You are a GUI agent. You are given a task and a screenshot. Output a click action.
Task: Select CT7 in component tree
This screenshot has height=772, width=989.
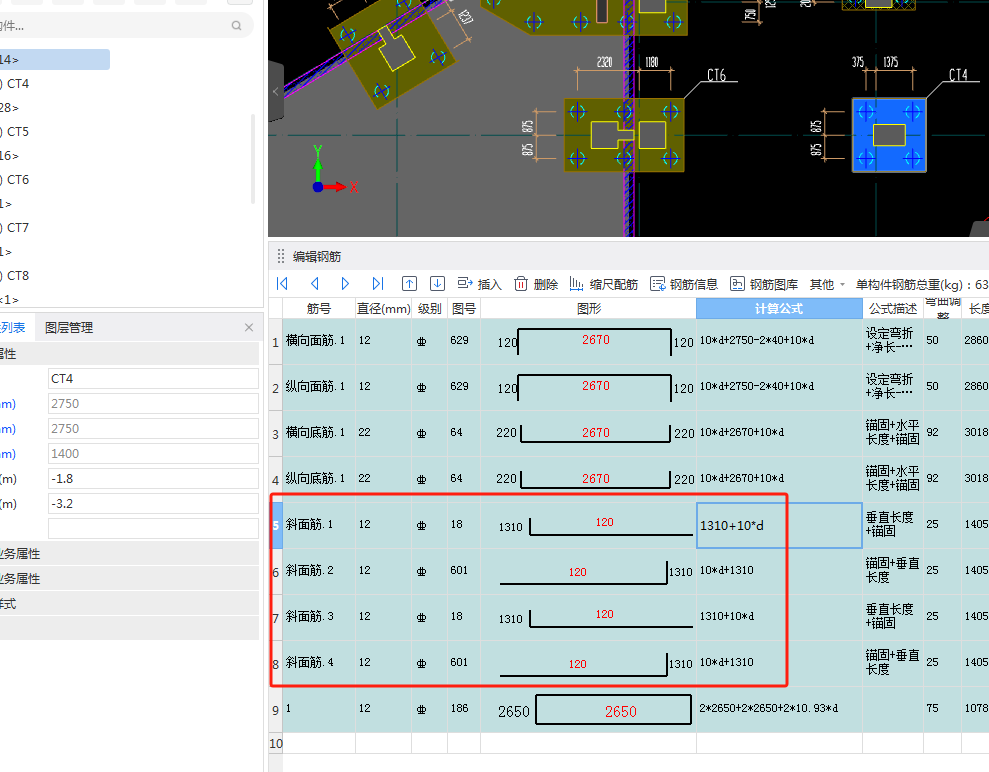(18, 228)
